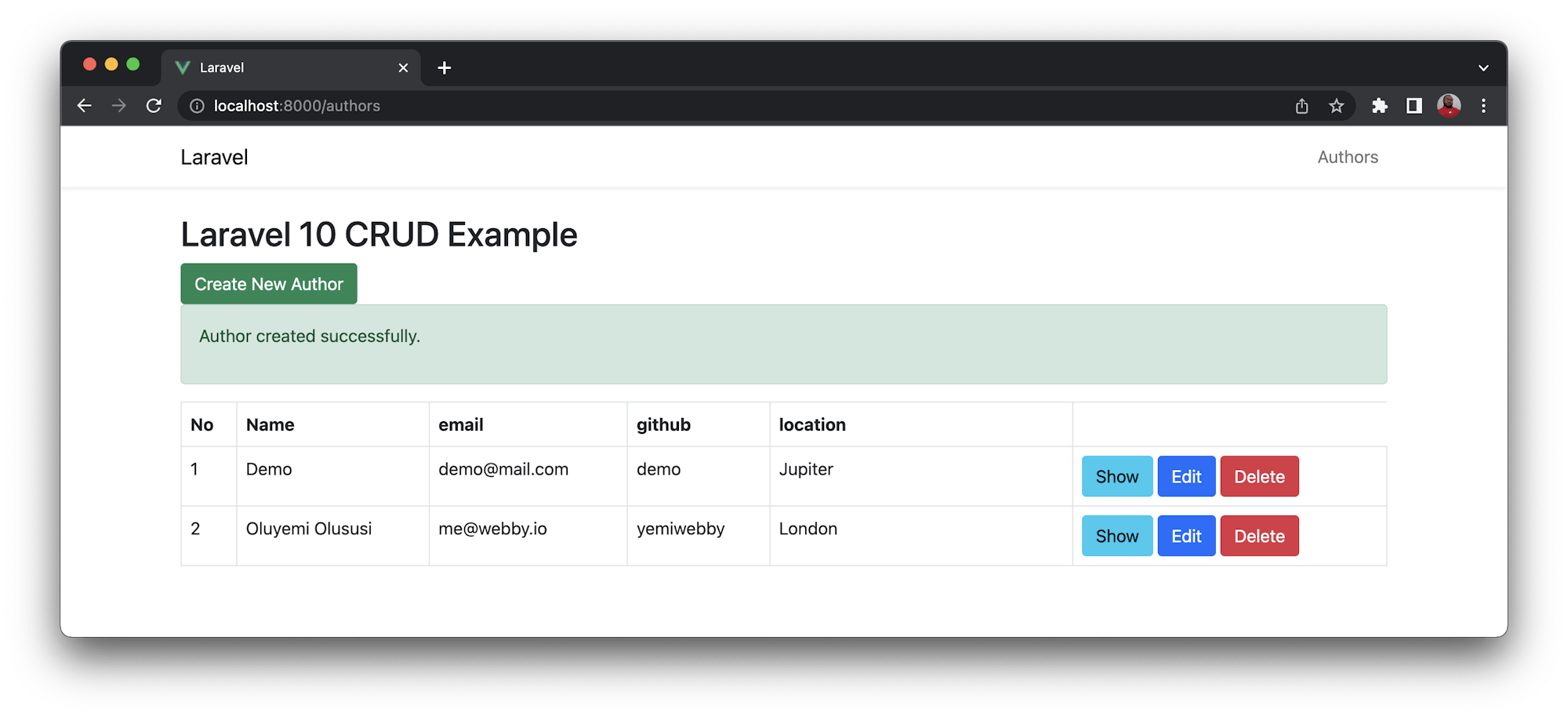Open a new tab with plus button
The height and width of the screenshot is (717, 1568).
tap(445, 68)
